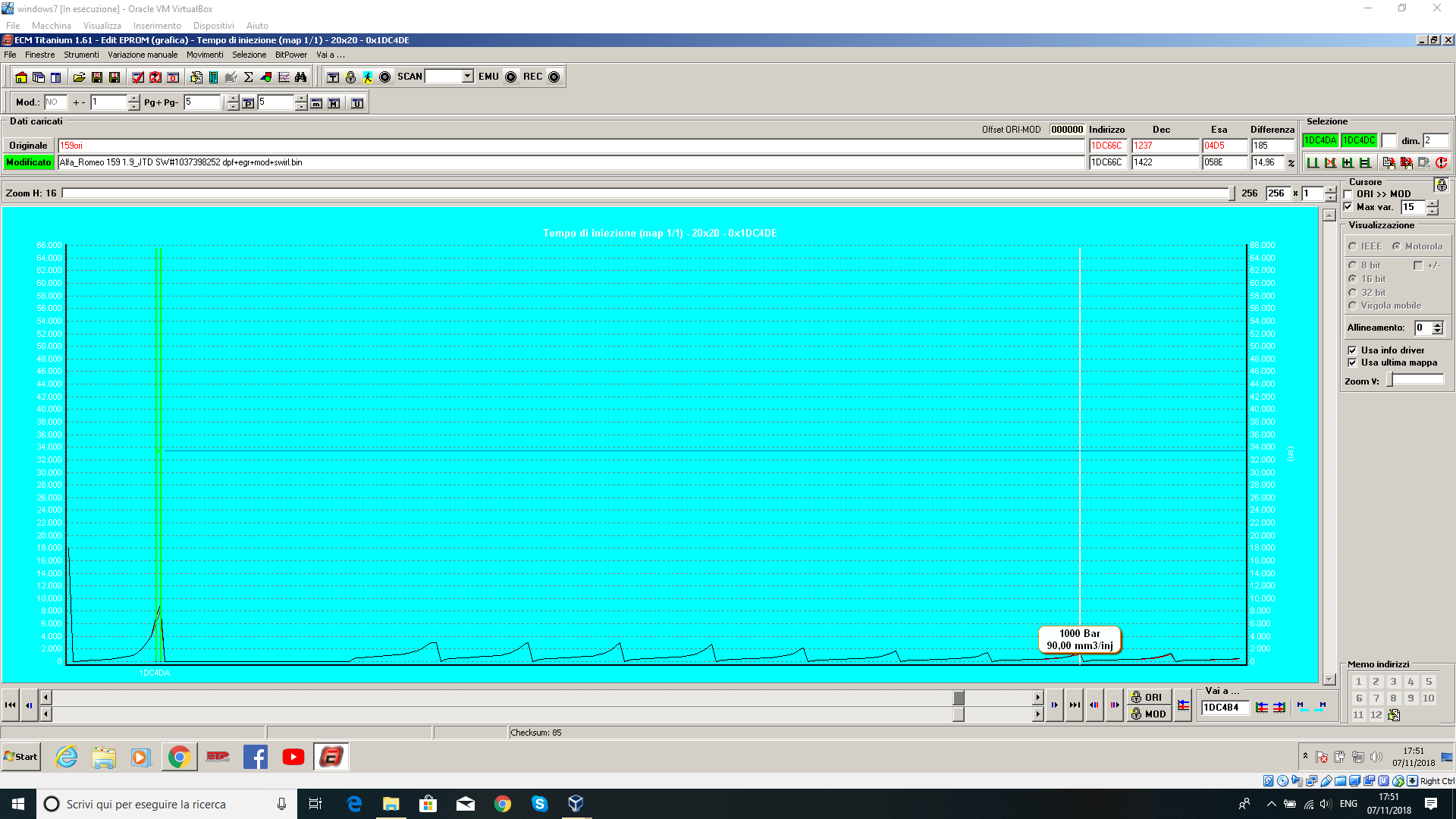1456x819 pixels.
Task: Click the Vai a address input field
Action: pyautogui.click(x=1224, y=708)
